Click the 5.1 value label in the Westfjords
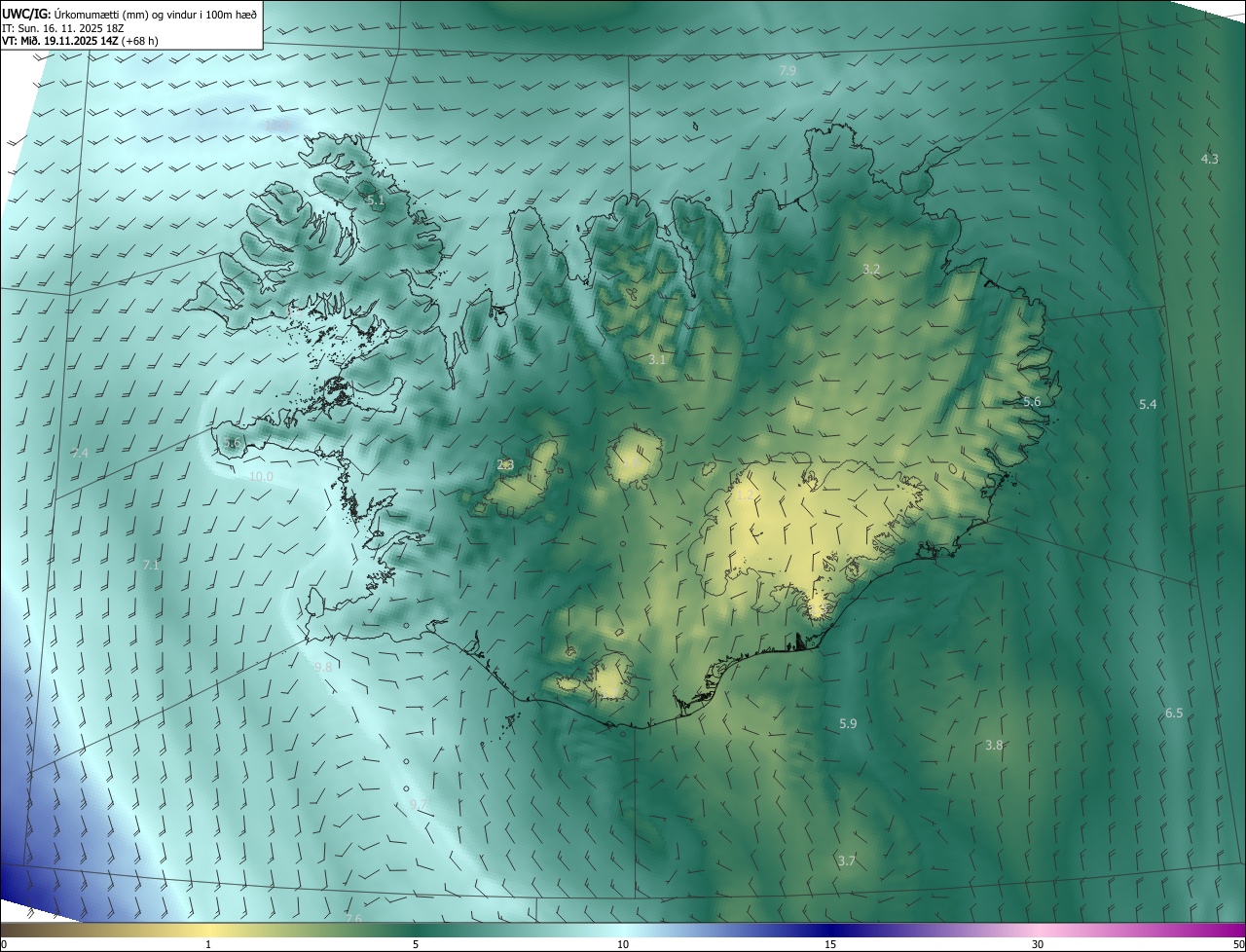Image resolution: width=1246 pixels, height=952 pixels. point(376,201)
